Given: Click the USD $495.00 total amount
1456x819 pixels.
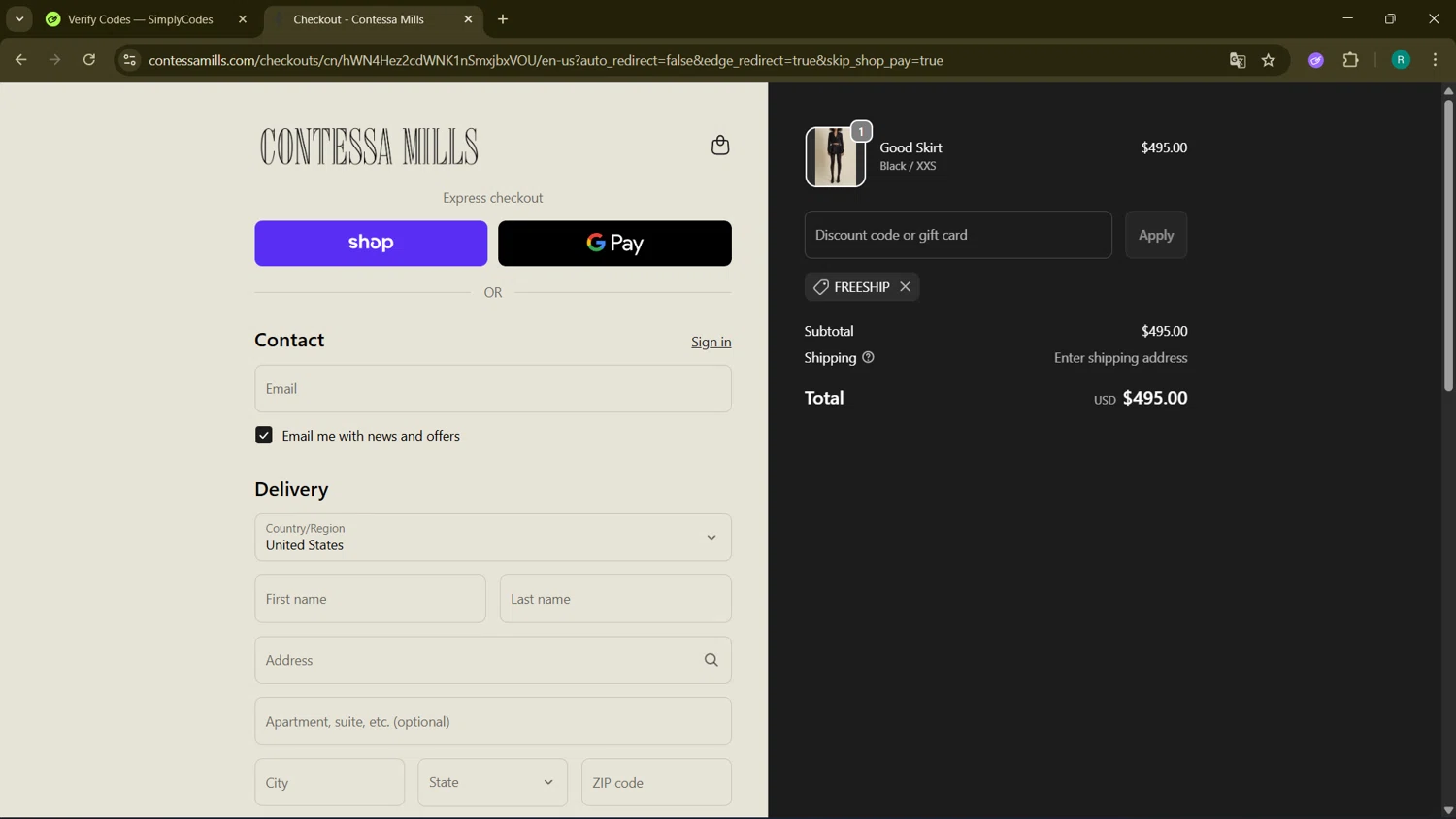Looking at the screenshot, I should pos(1141,398).
